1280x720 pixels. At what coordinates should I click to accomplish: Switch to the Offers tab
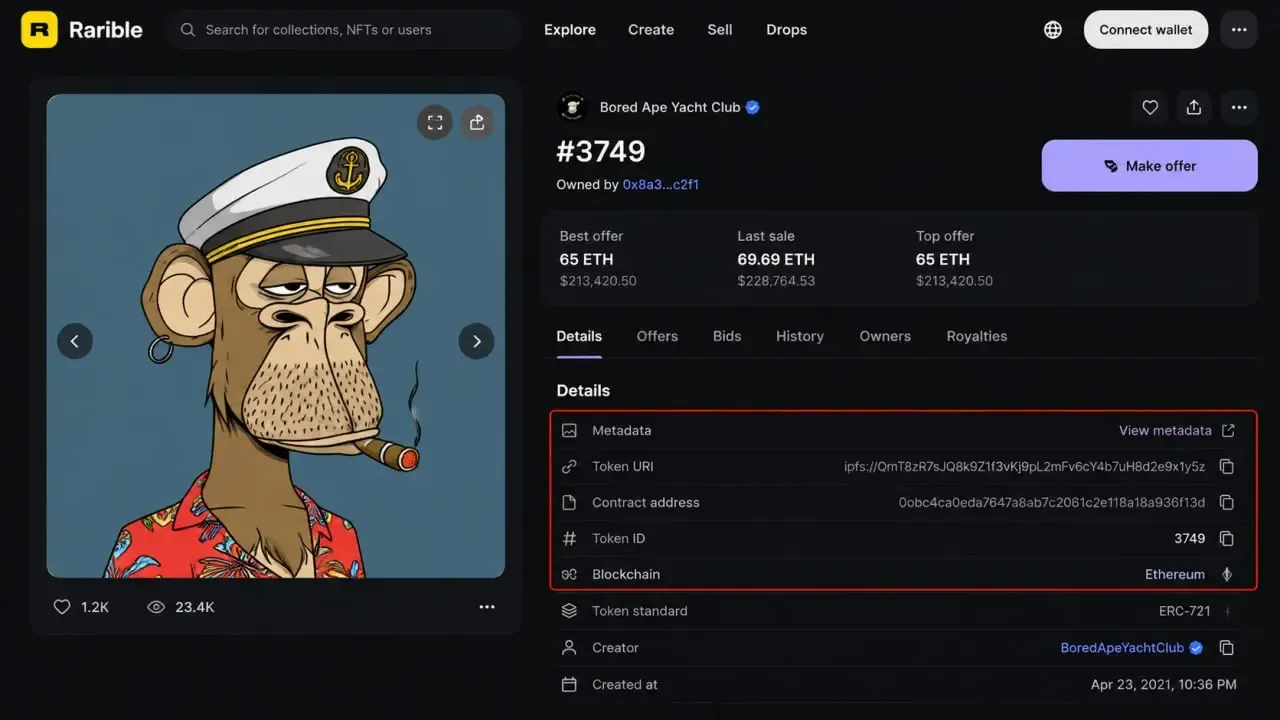pos(657,337)
